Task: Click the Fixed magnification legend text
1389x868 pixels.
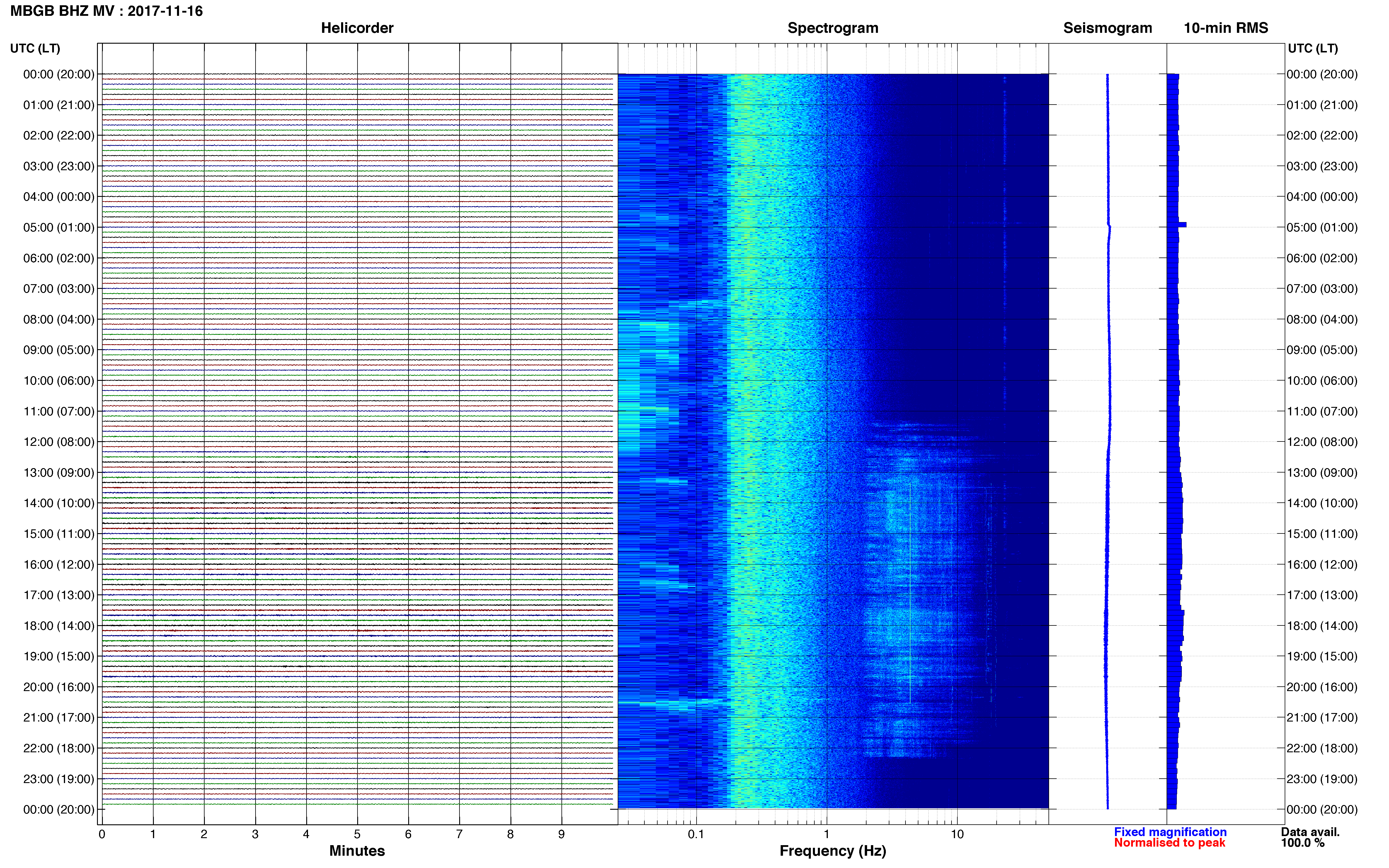Action: click(1170, 832)
